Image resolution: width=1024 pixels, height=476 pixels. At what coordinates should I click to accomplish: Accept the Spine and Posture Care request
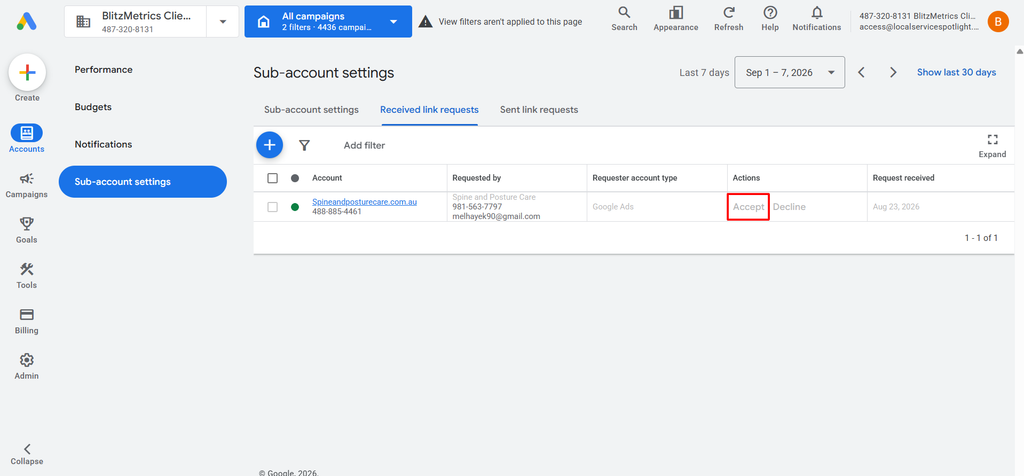coord(748,207)
